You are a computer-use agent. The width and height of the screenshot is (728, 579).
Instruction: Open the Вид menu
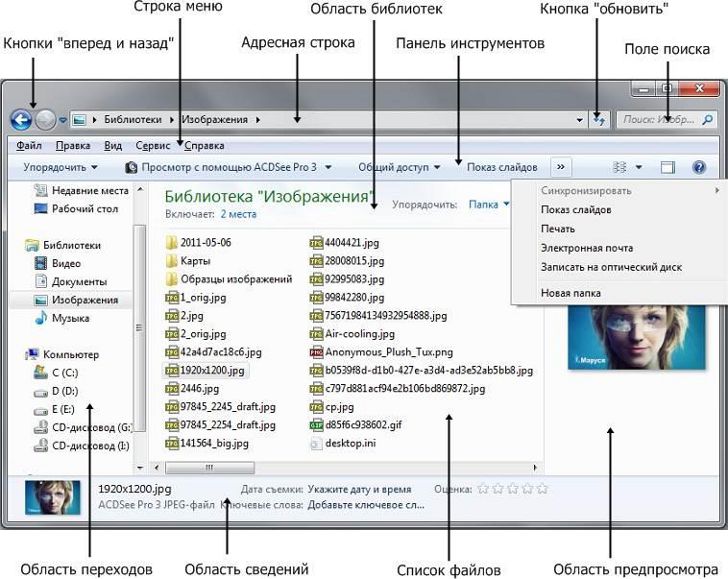point(113,146)
